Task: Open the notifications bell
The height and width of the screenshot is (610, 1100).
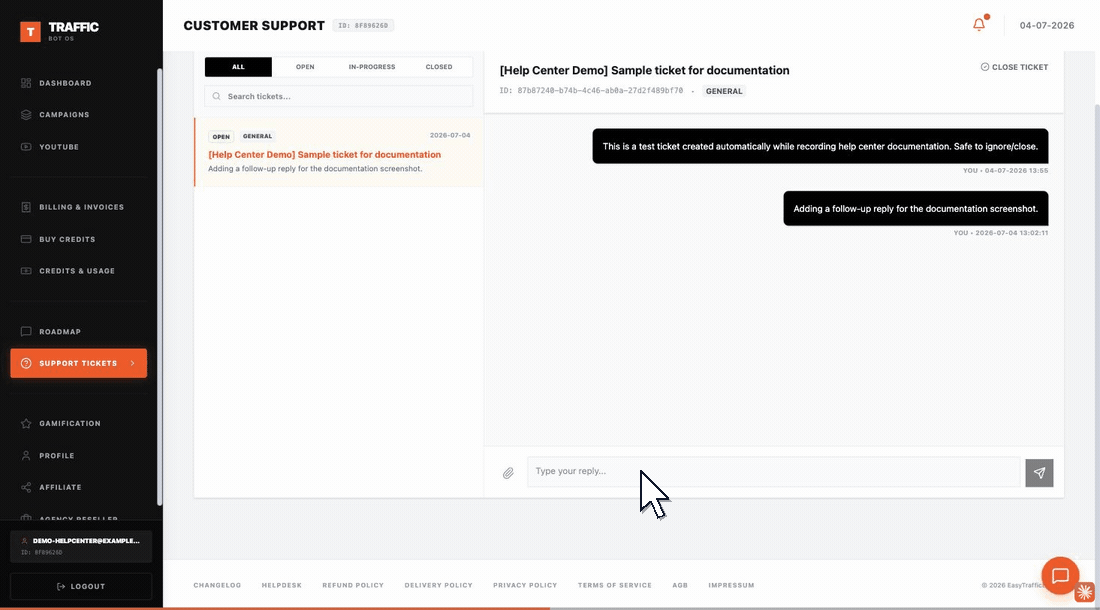Action: tap(979, 25)
